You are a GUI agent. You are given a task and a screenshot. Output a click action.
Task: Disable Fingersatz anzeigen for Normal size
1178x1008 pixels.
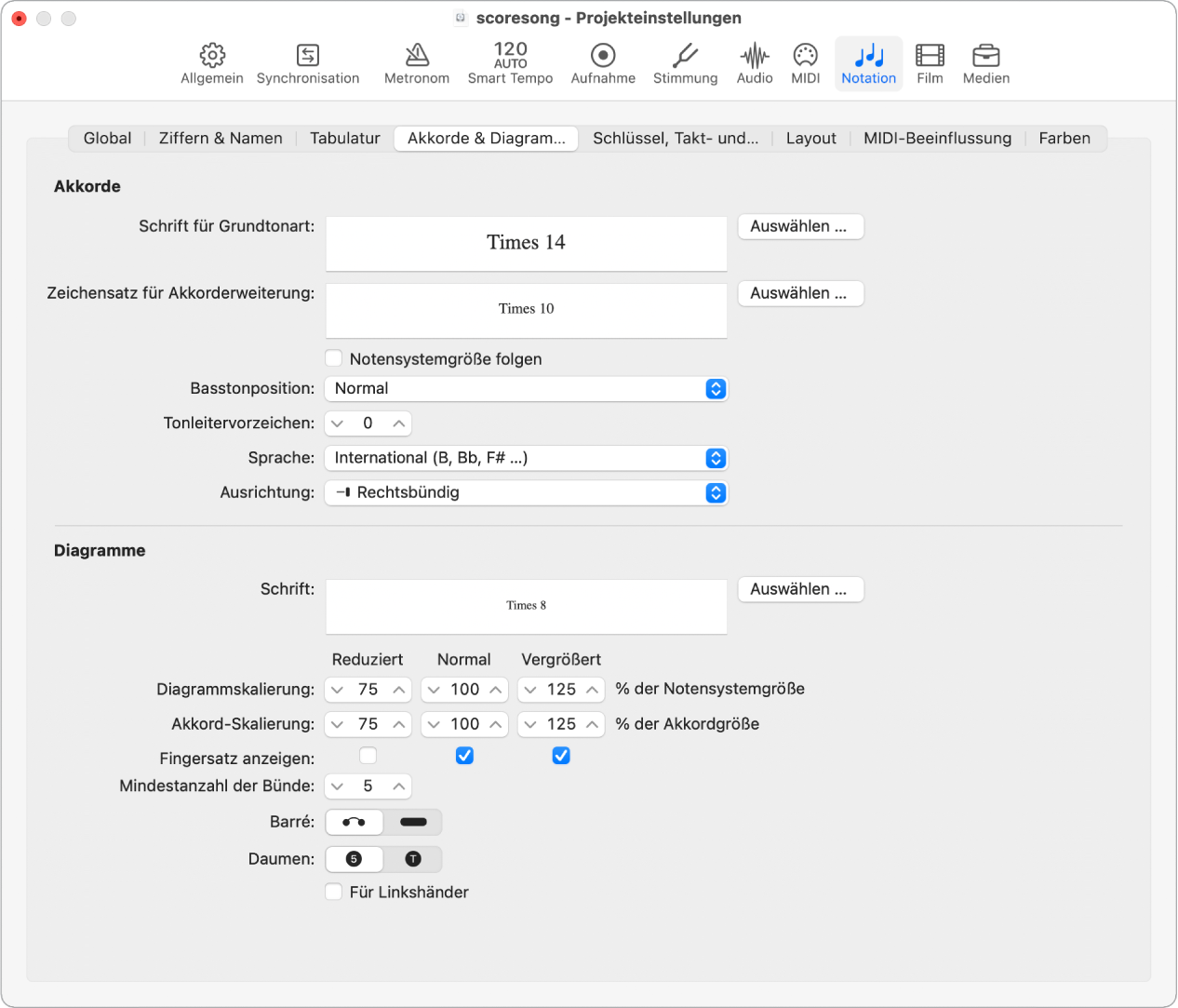coord(464,756)
